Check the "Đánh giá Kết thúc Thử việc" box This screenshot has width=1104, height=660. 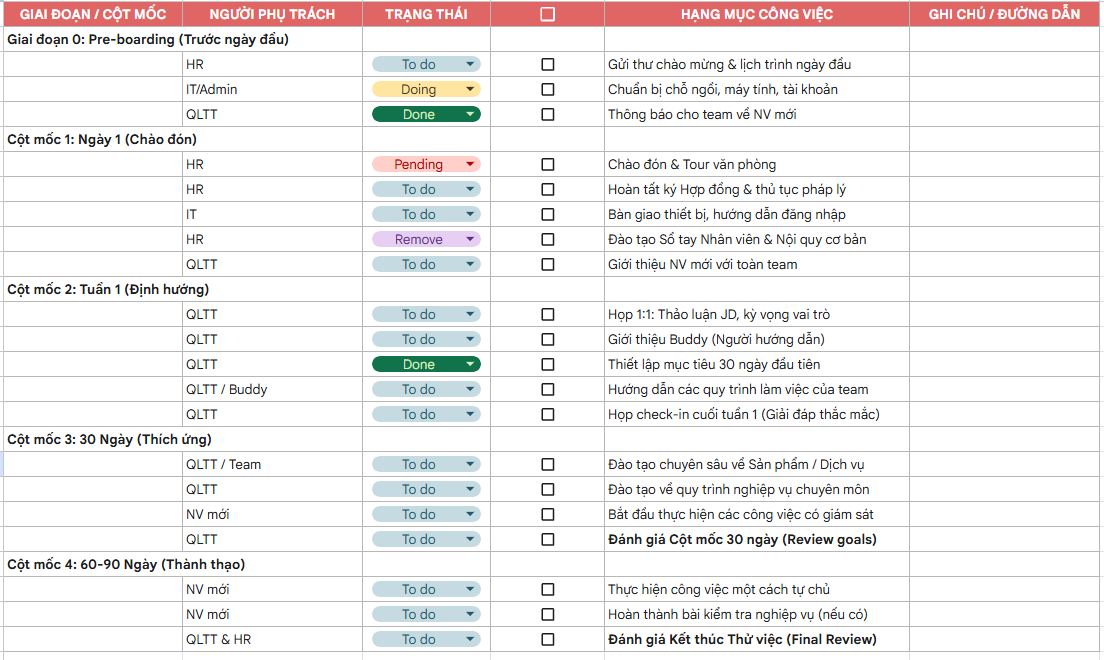pyautogui.click(x=547, y=639)
